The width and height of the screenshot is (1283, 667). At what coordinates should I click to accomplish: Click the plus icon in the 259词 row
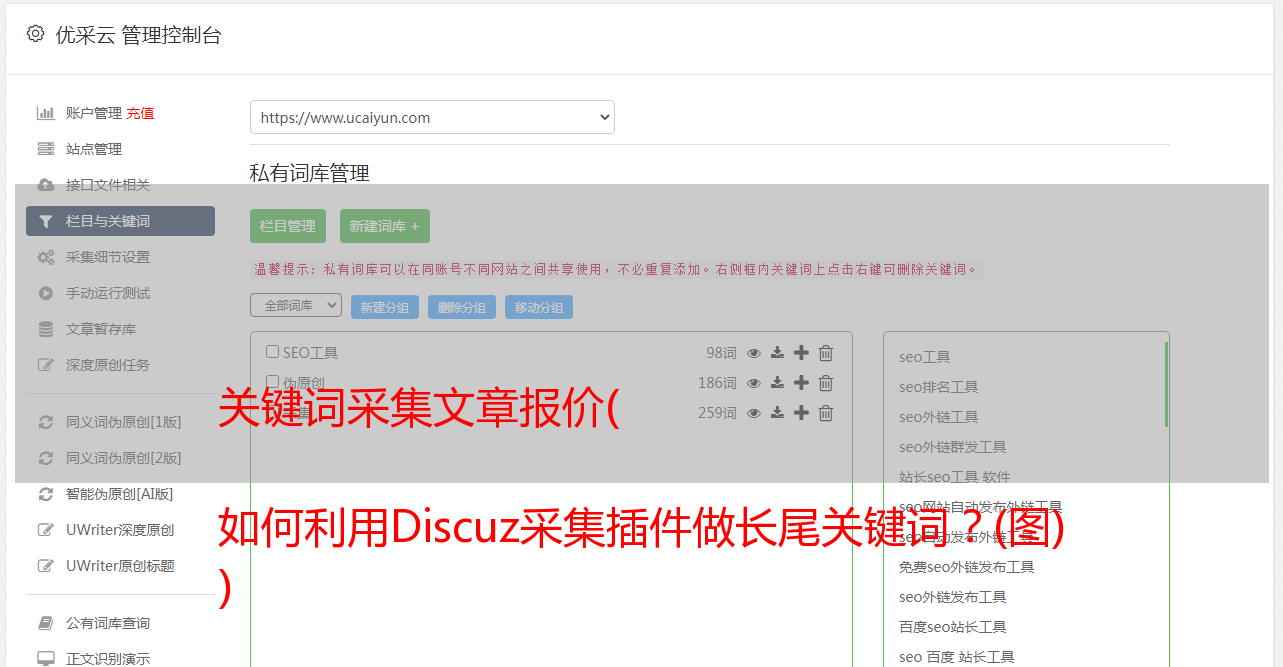801,413
